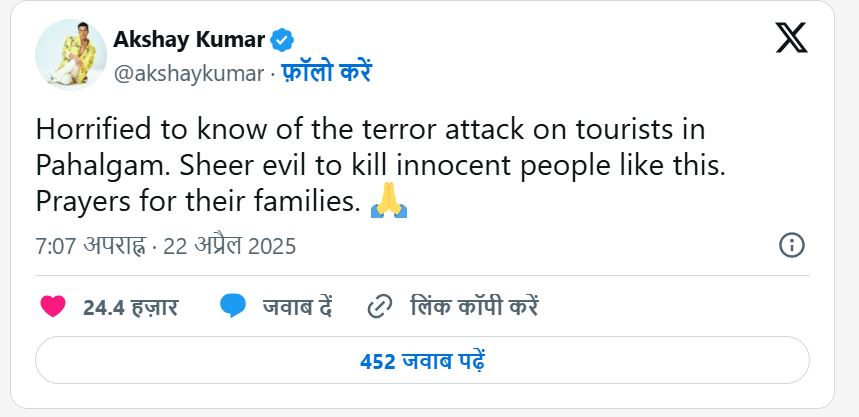
Task: Click the blue reply bubble icon
Action: 233,306
